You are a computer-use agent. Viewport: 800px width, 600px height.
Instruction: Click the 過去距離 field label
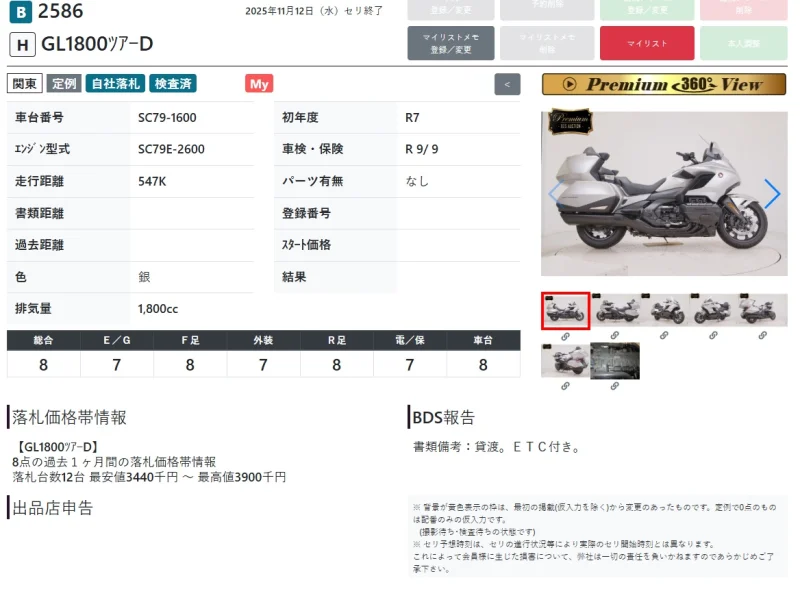pyautogui.click(x=39, y=245)
